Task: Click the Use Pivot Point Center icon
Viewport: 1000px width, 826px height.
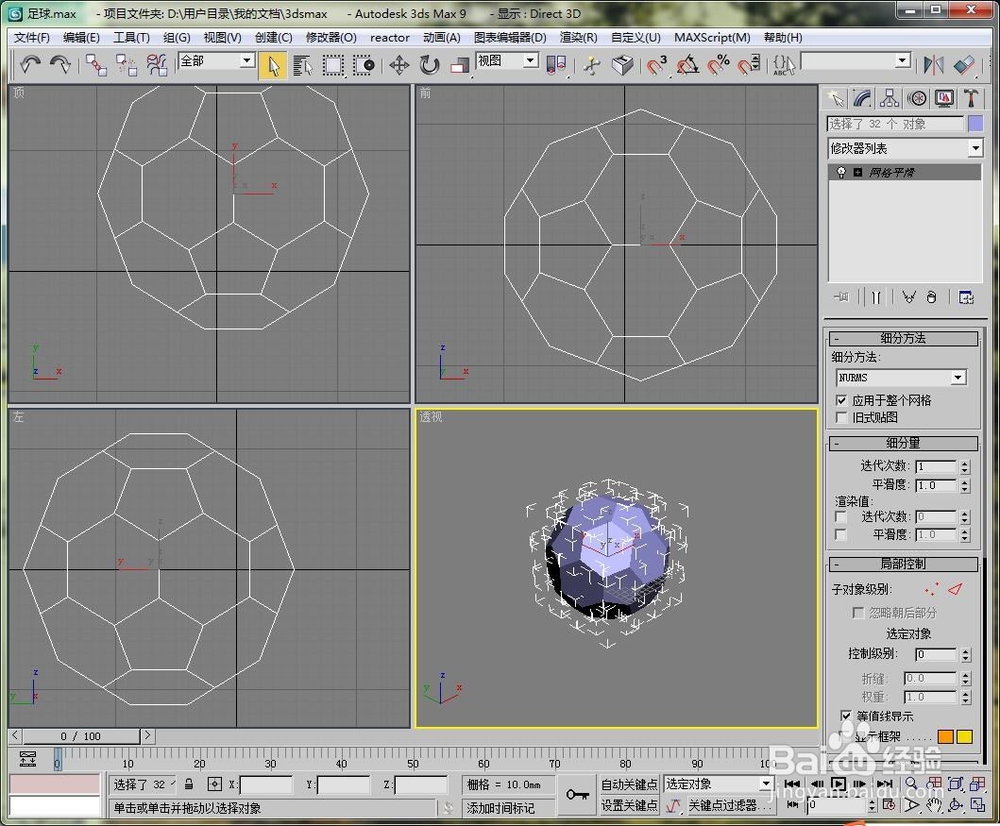Action: pos(556,65)
